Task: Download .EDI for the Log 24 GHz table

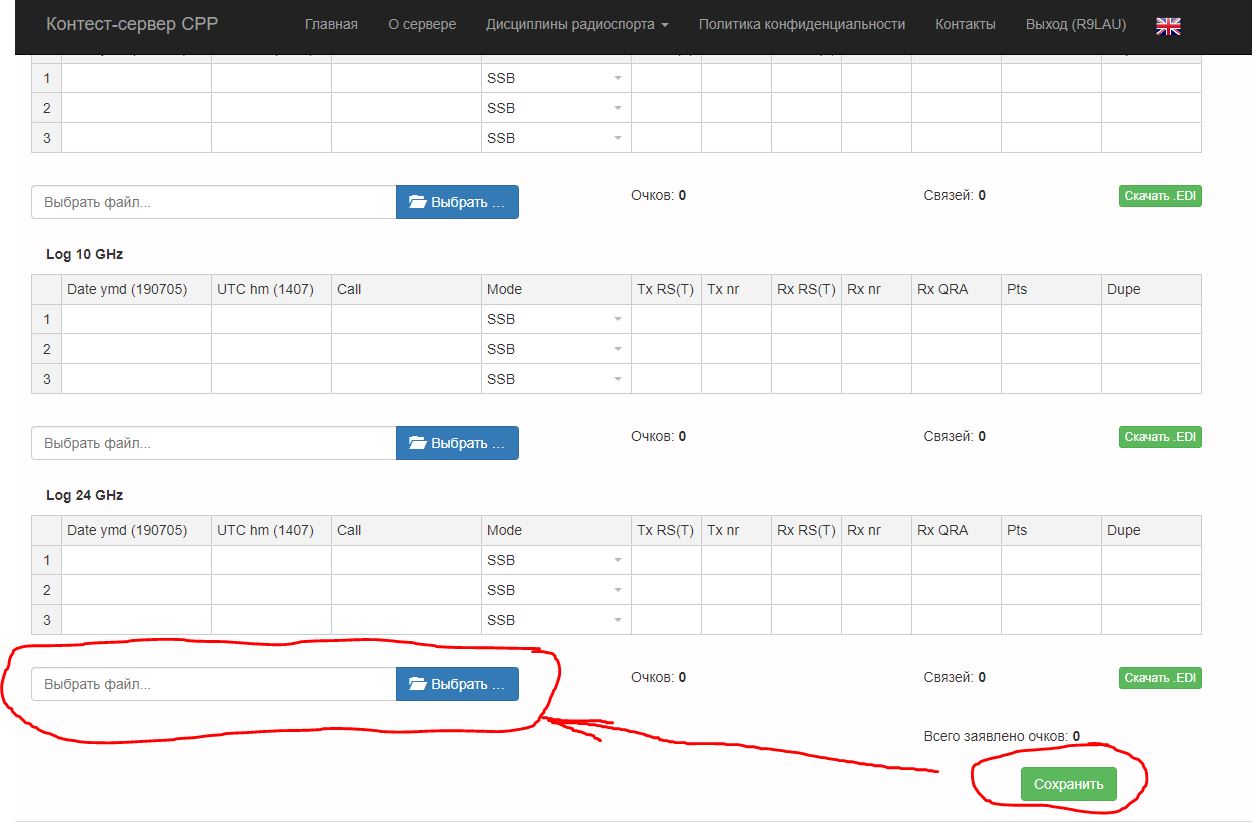Action: tap(1160, 678)
